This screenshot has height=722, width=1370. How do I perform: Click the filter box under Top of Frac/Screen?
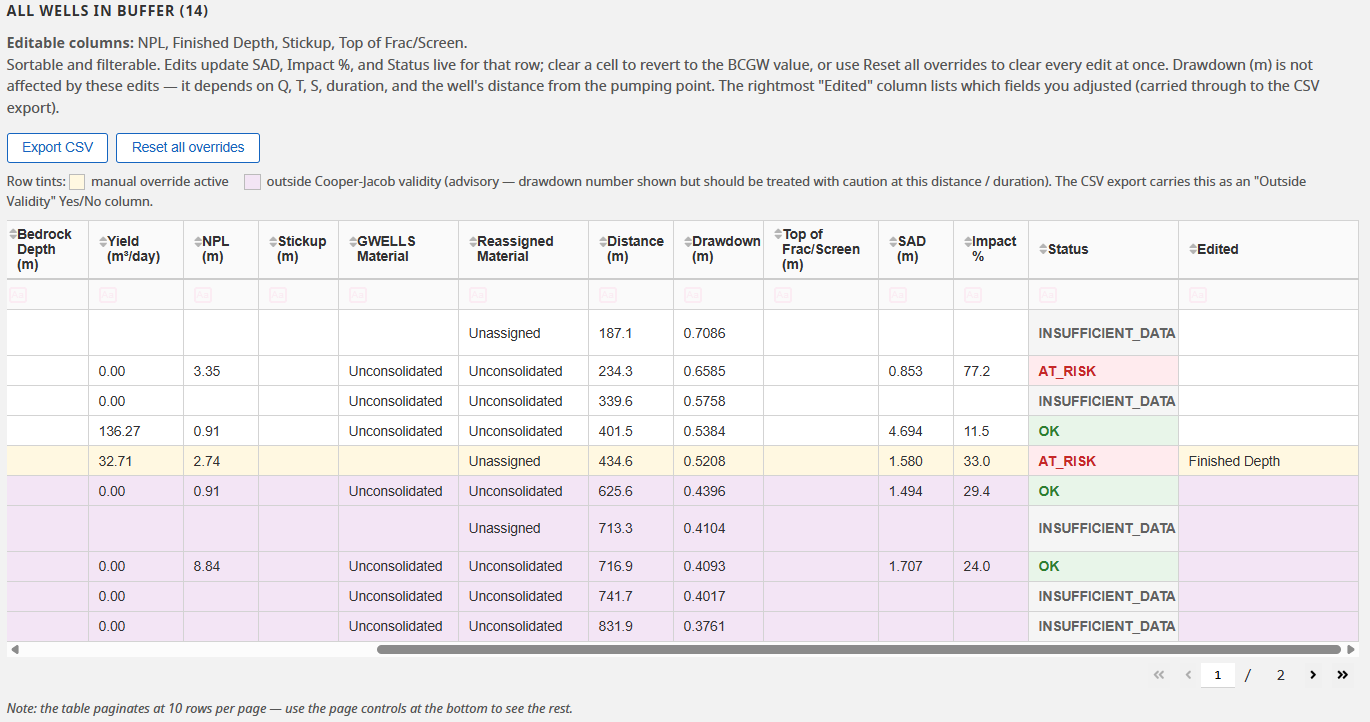821,295
